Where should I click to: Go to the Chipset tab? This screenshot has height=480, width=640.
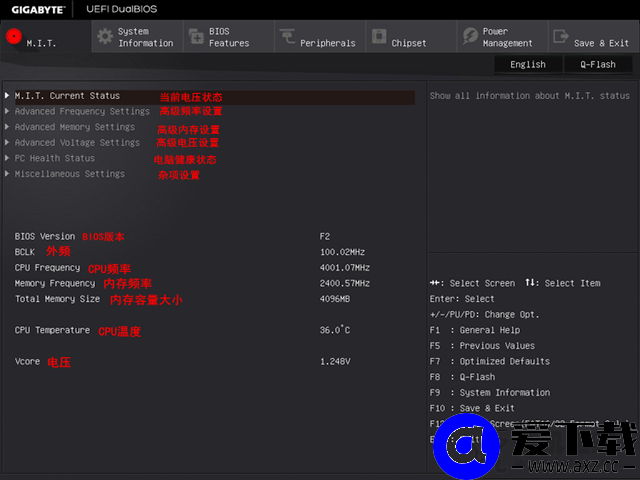coord(411,36)
